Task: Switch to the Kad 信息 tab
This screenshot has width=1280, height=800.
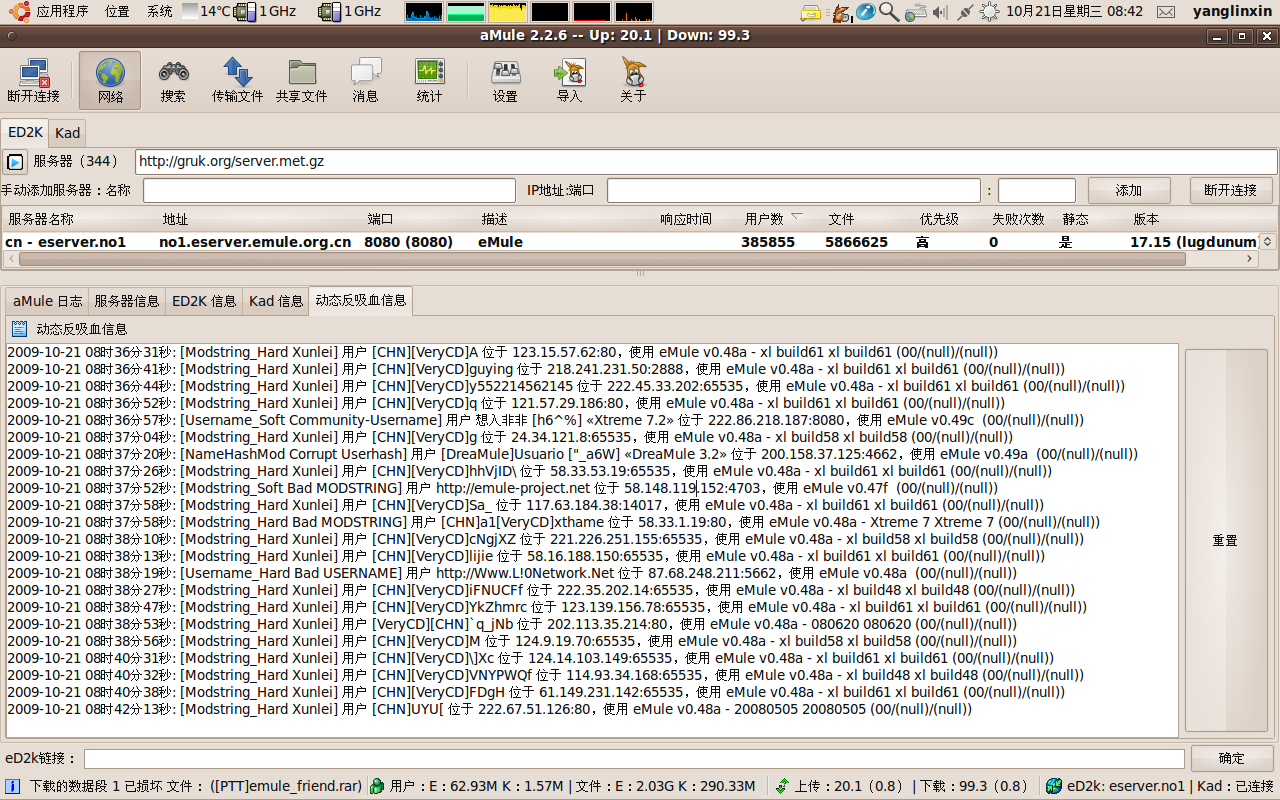Action: (x=276, y=301)
